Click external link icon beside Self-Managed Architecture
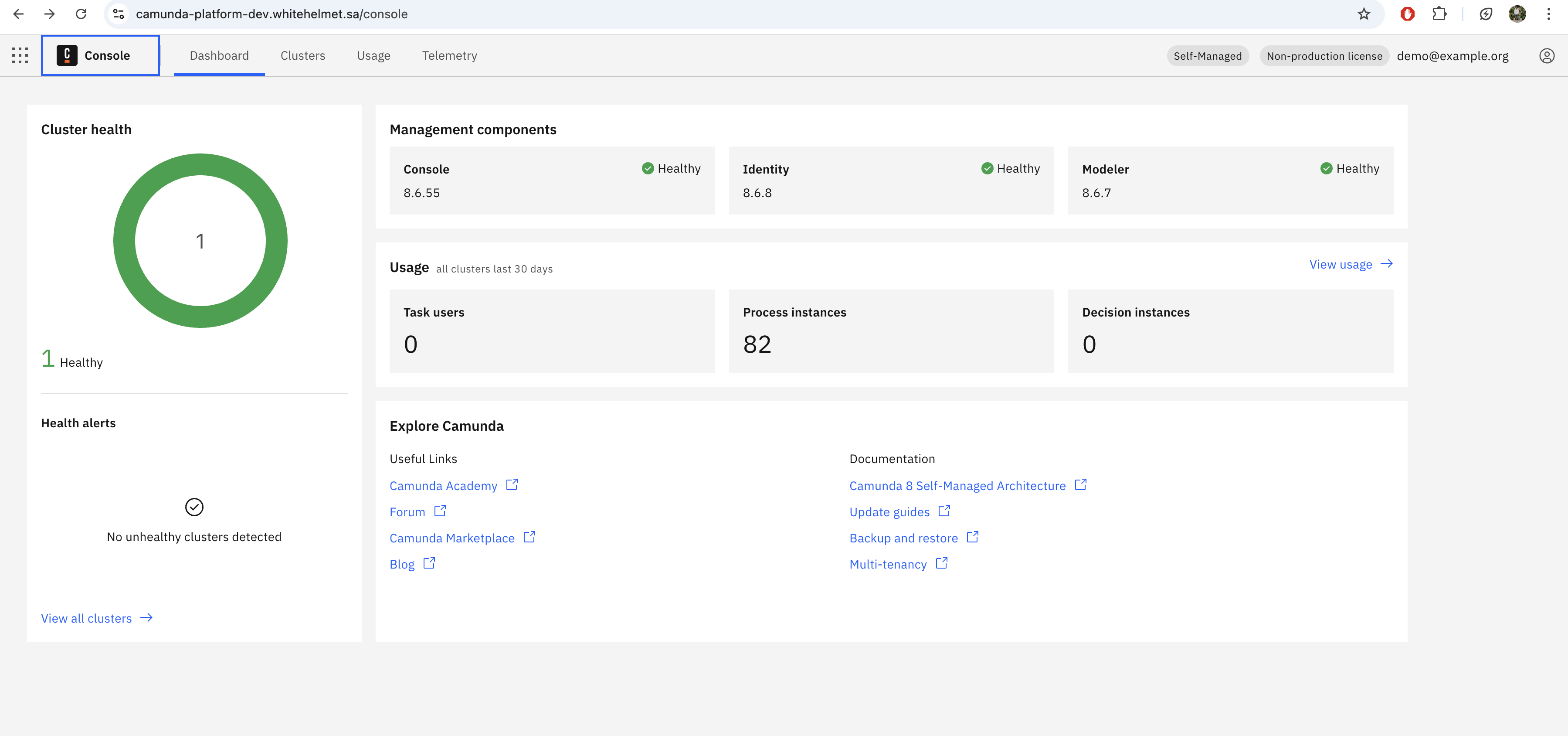 click(1080, 484)
